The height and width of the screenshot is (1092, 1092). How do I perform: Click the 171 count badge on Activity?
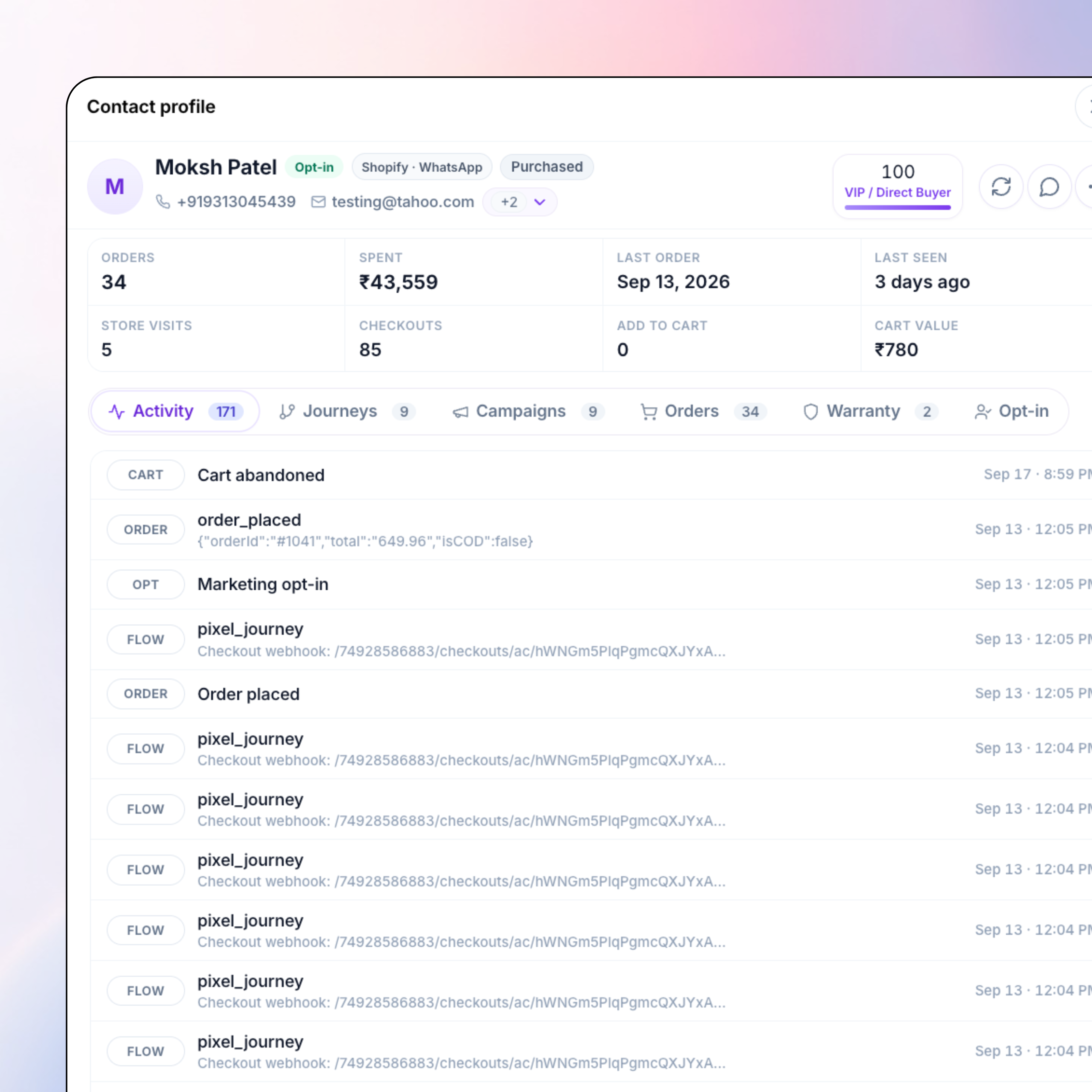[x=226, y=412]
